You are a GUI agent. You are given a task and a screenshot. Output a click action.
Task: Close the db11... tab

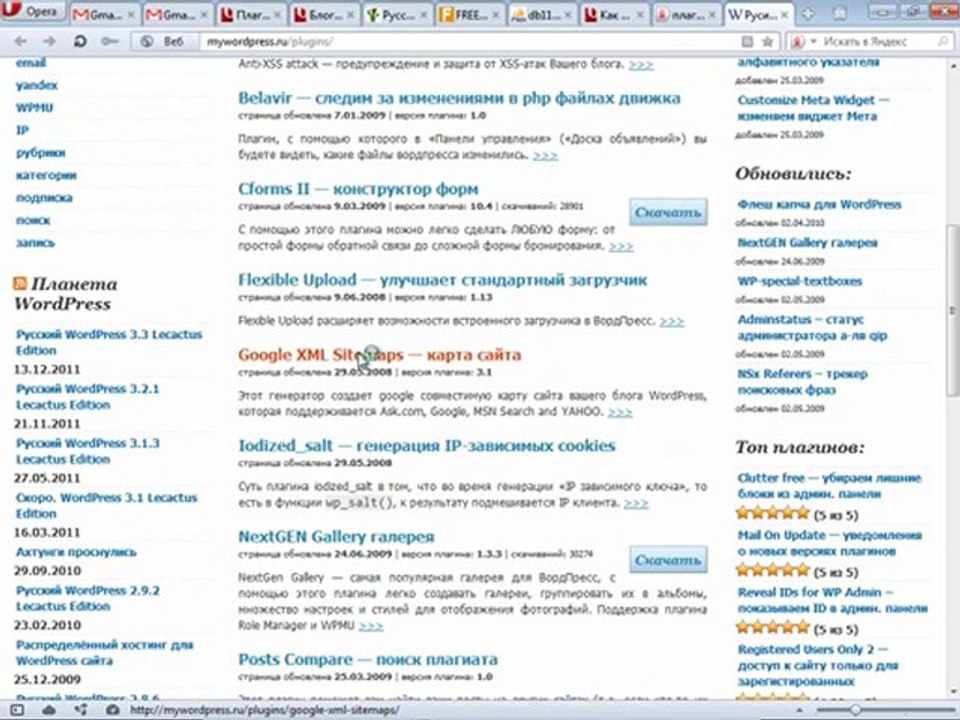568,15
